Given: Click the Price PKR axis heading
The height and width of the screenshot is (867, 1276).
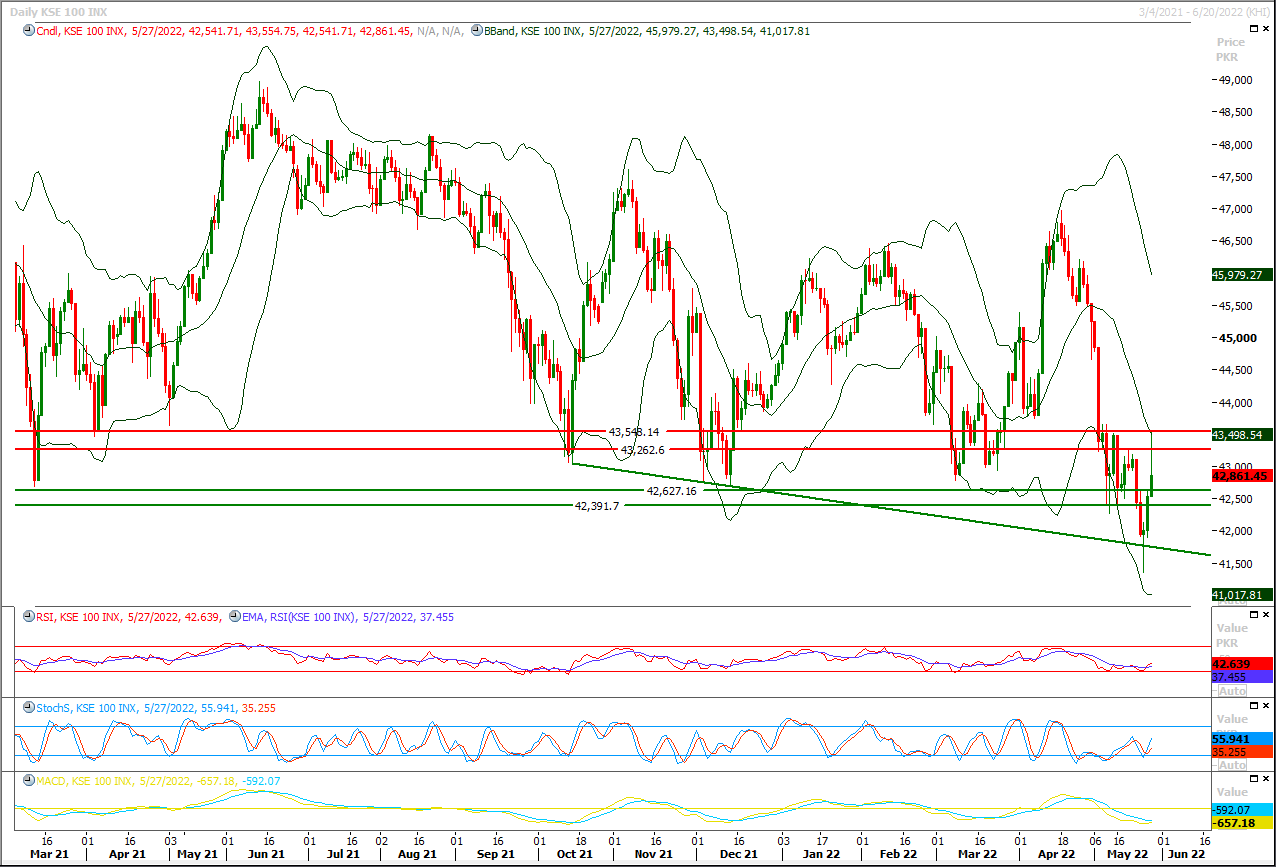Looking at the screenshot, I should (x=1231, y=50).
